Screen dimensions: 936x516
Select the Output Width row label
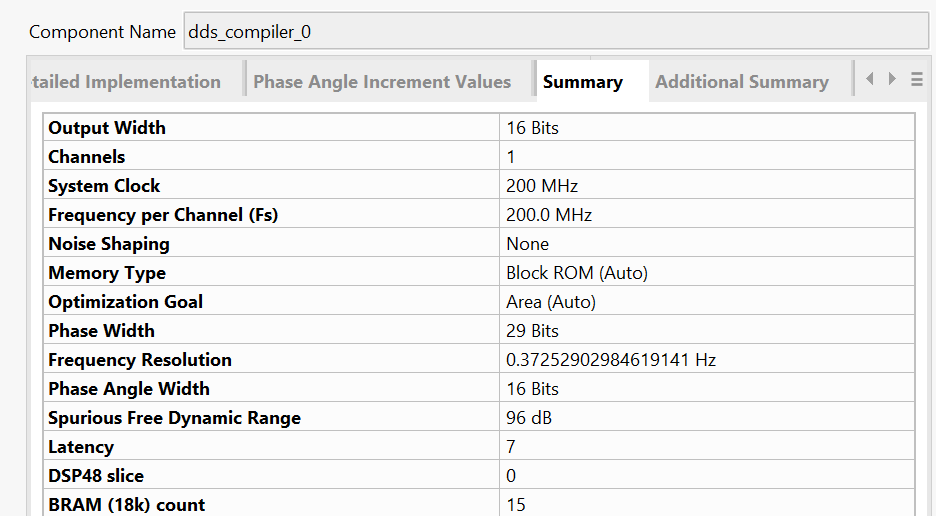[107, 128]
